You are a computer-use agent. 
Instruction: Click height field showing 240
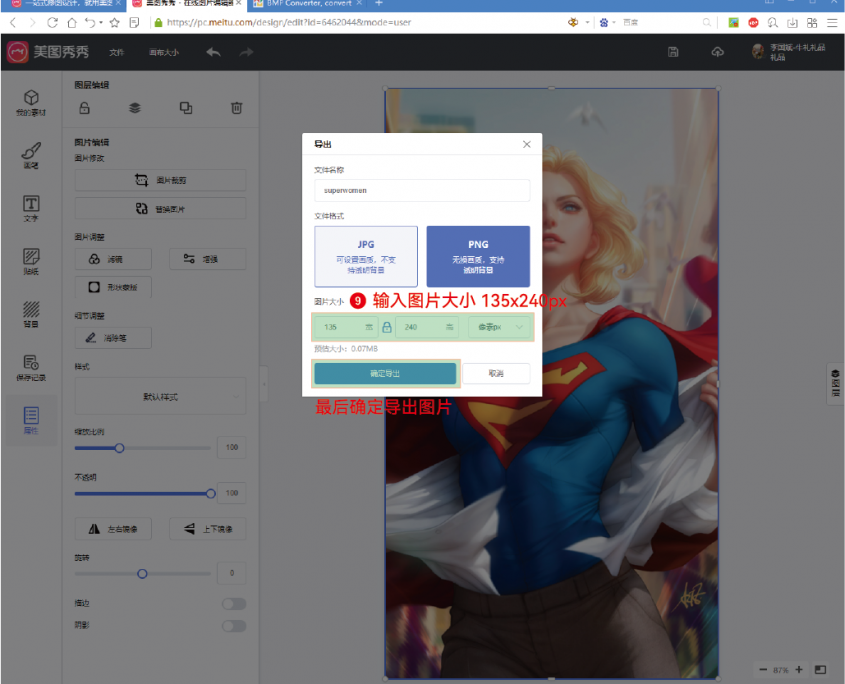427,327
